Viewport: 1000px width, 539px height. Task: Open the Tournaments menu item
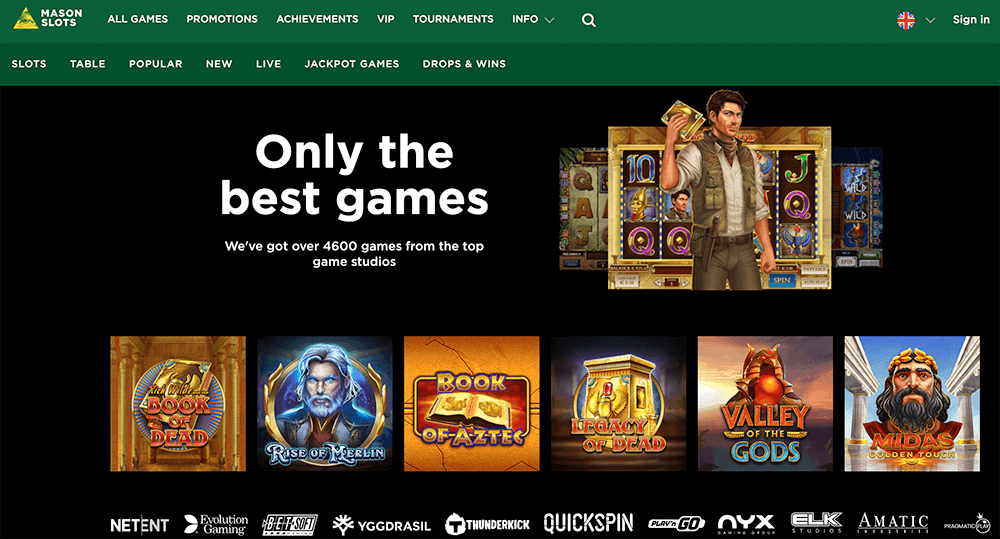tap(453, 19)
